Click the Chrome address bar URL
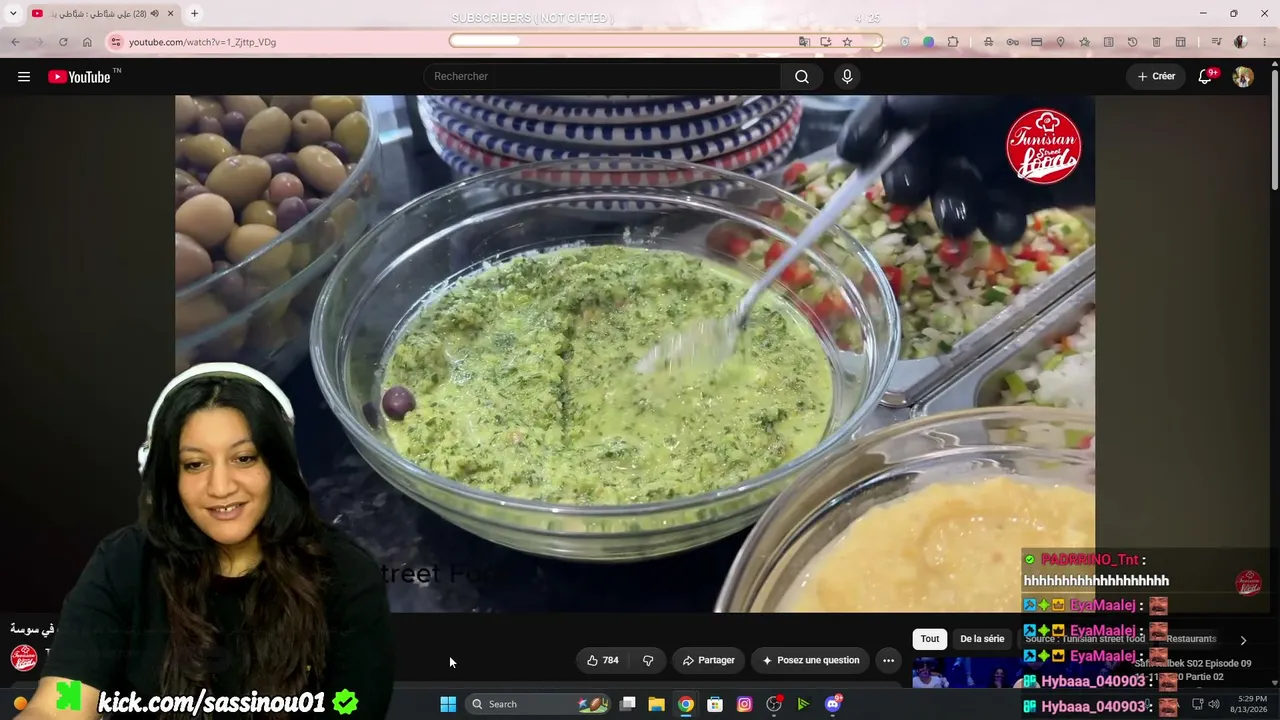Viewport: 1280px width, 720px height. (202, 42)
